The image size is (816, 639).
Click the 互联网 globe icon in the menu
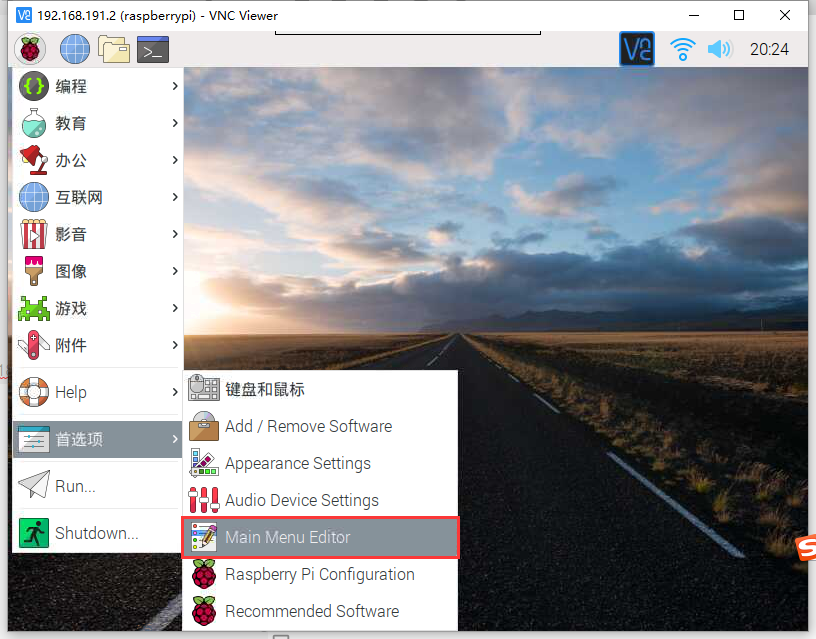(x=34, y=197)
